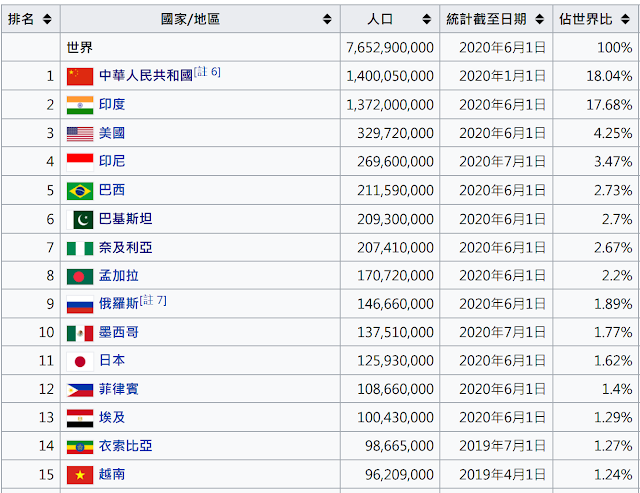This screenshot has width=640, height=493.
Task: Click the 國家/地區 column header text
Action: (191, 19)
